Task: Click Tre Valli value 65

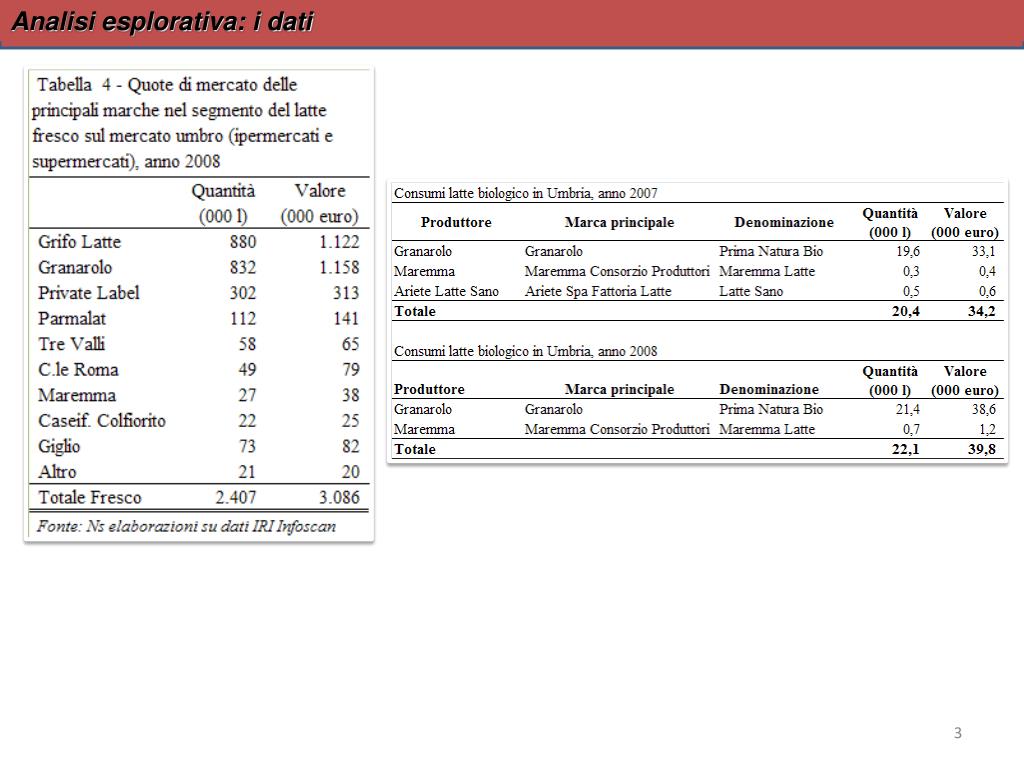Action: [351, 344]
